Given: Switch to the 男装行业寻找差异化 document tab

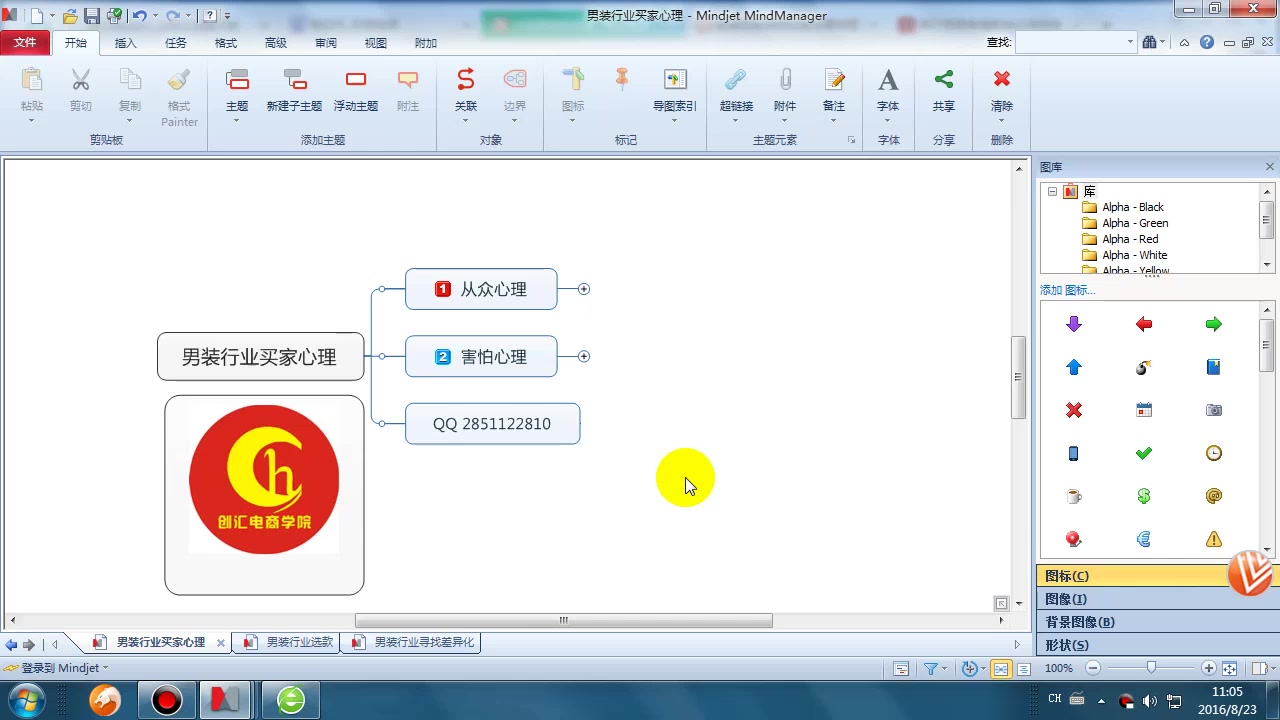Looking at the screenshot, I should coord(415,642).
